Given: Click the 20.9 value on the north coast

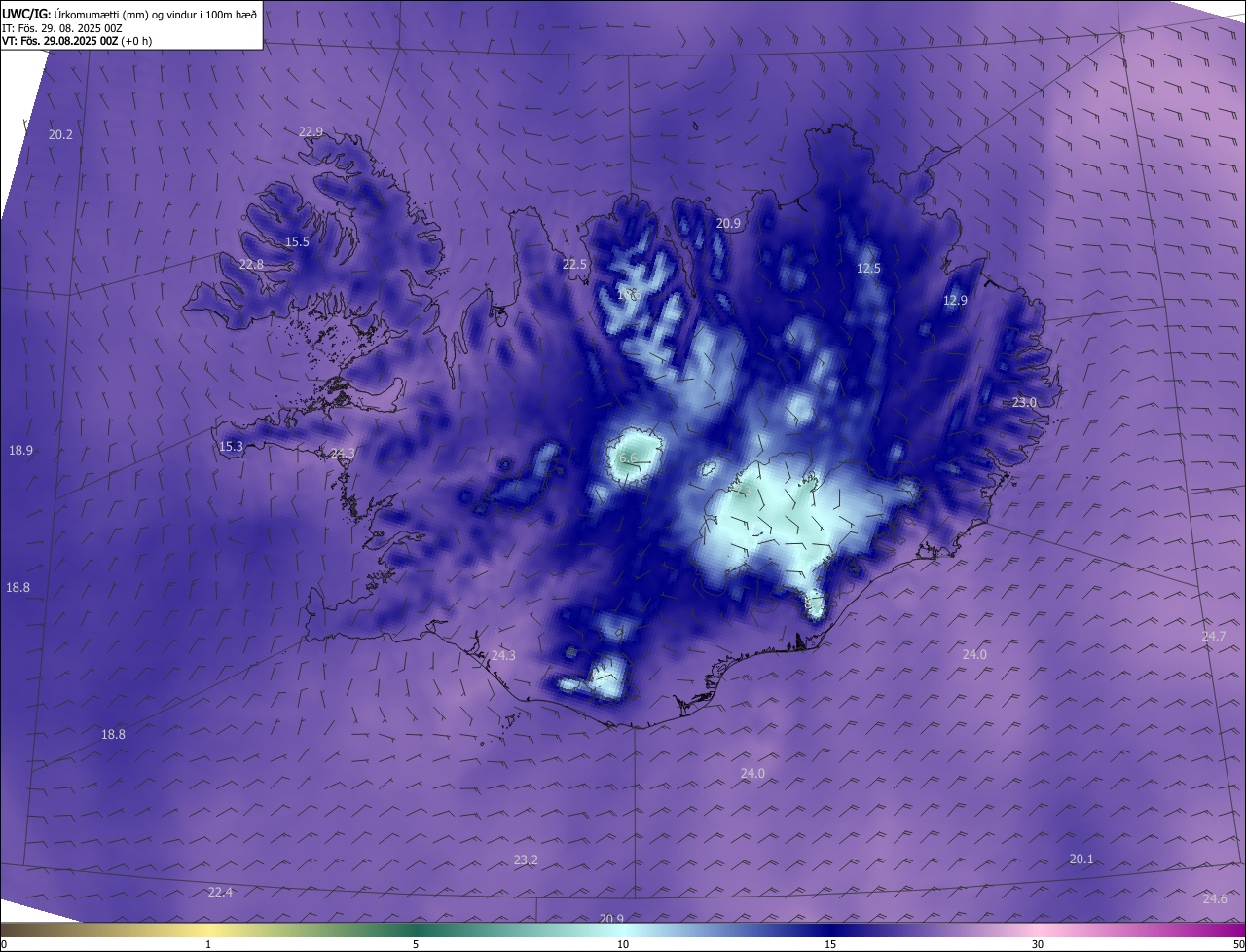Looking at the screenshot, I should pos(728,223).
